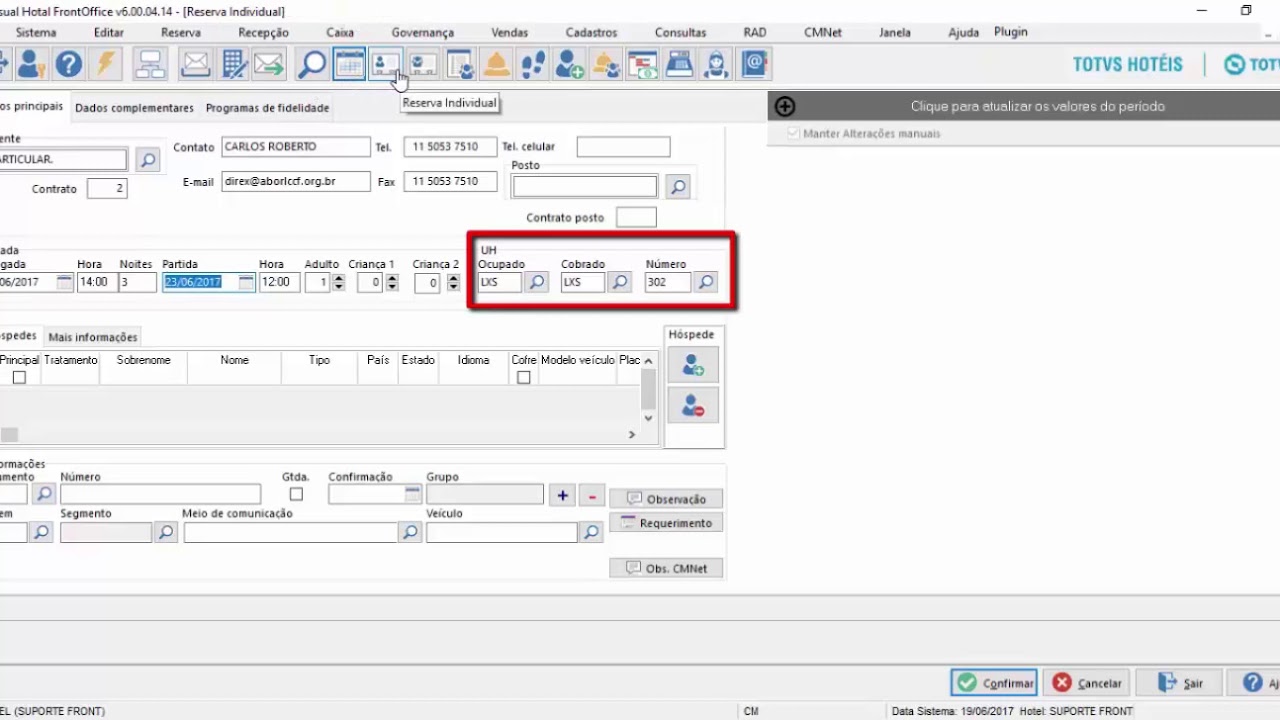Open the Consultas menu
Image resolution: width=1280 pixels, height=720 pixels.
click(680, 32)
